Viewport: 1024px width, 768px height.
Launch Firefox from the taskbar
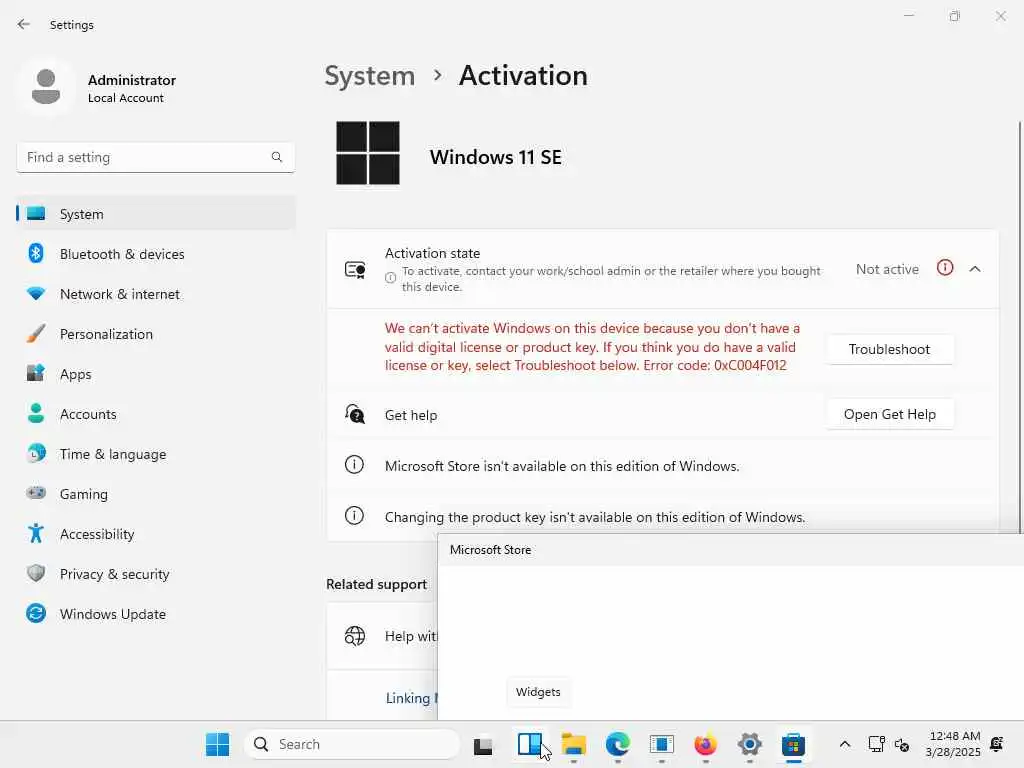pos(705,744)
